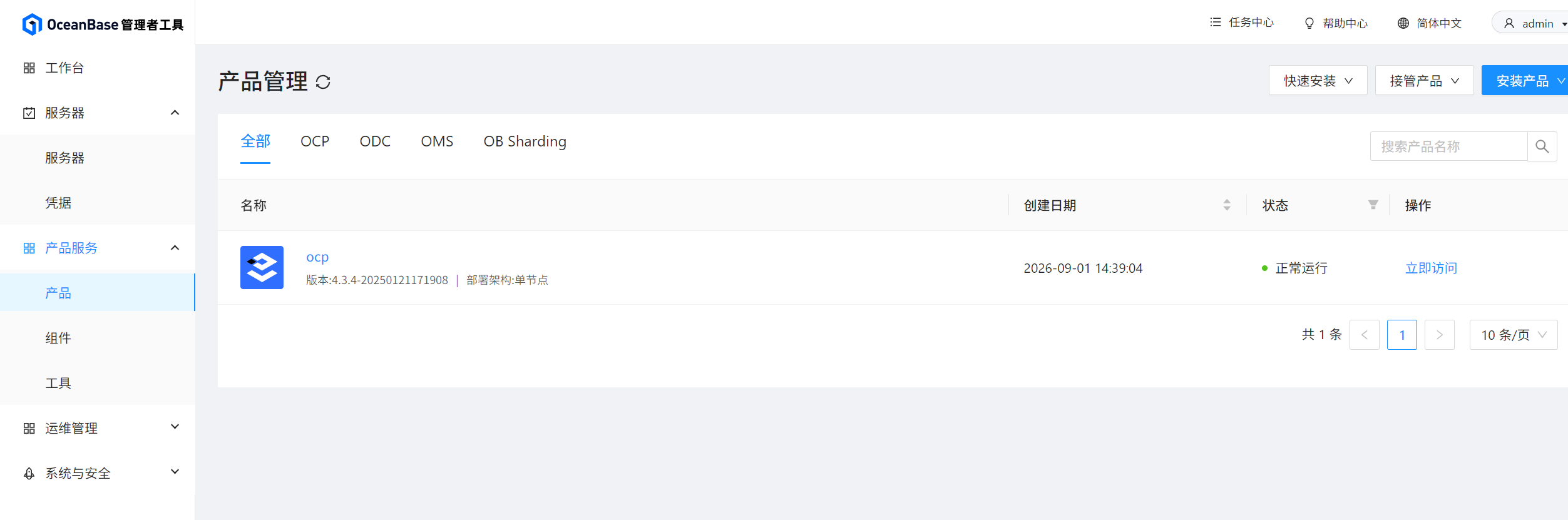Open the 快速安装 dropdown
This screenshot has height=520, width=1568.
point(1318,81)
